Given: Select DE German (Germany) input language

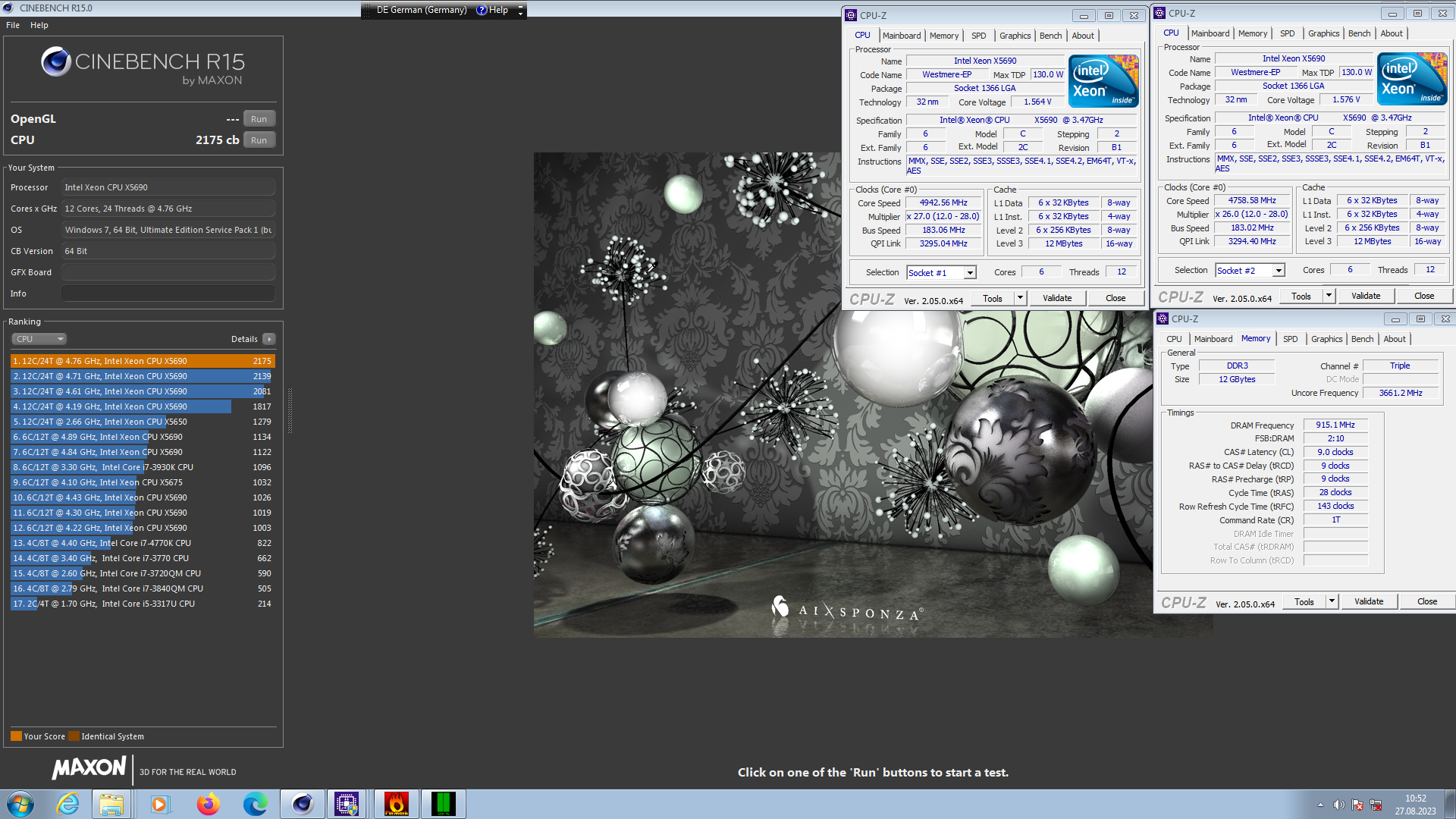Looking at the screenshot, I should [421, 10].
